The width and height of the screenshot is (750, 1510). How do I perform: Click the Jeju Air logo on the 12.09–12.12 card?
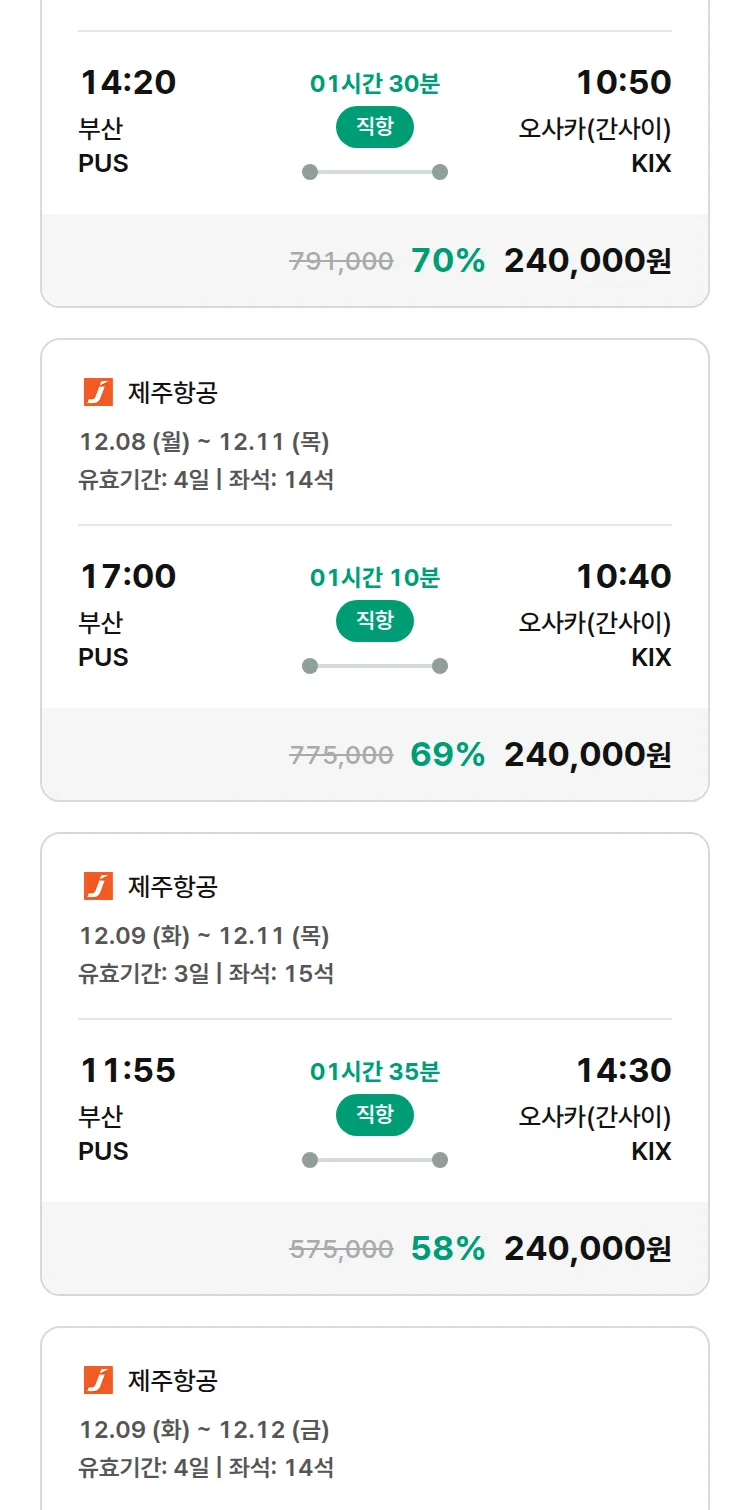[x=98, y=1381]
